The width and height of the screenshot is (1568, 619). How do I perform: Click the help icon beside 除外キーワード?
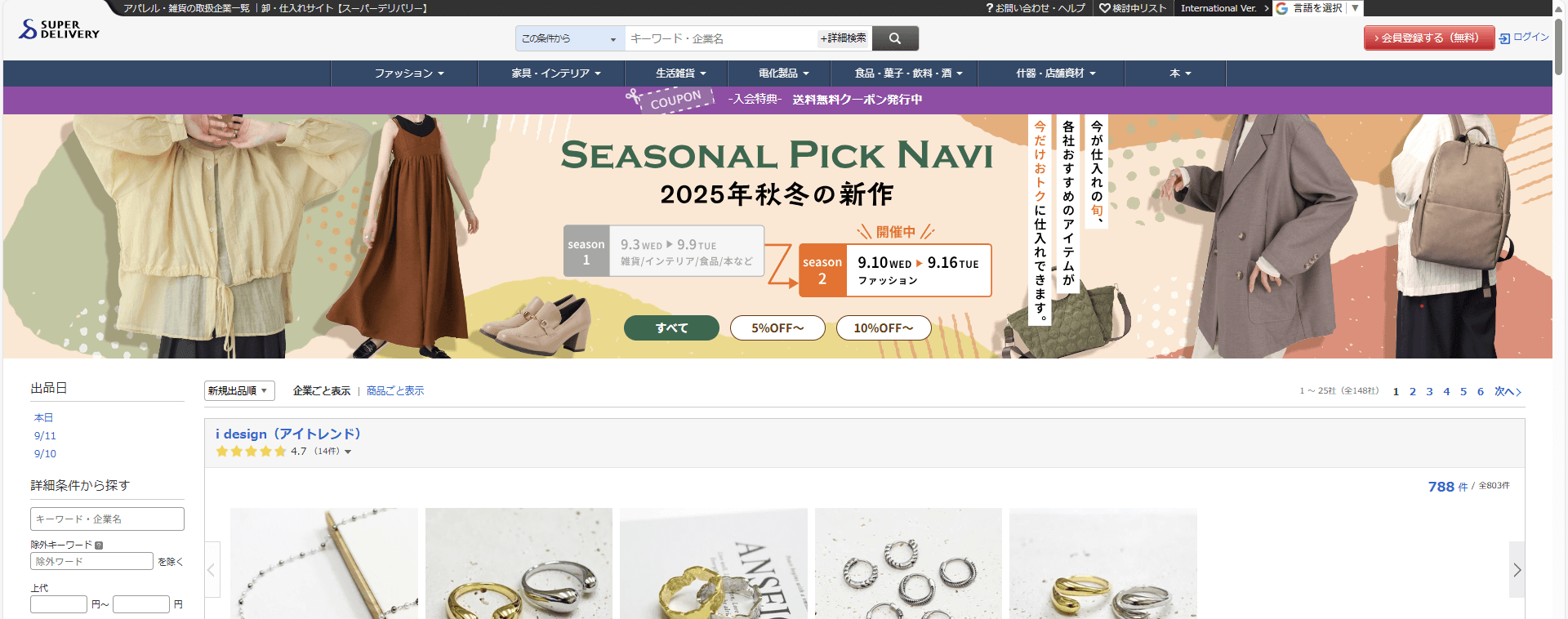(99, 545)
